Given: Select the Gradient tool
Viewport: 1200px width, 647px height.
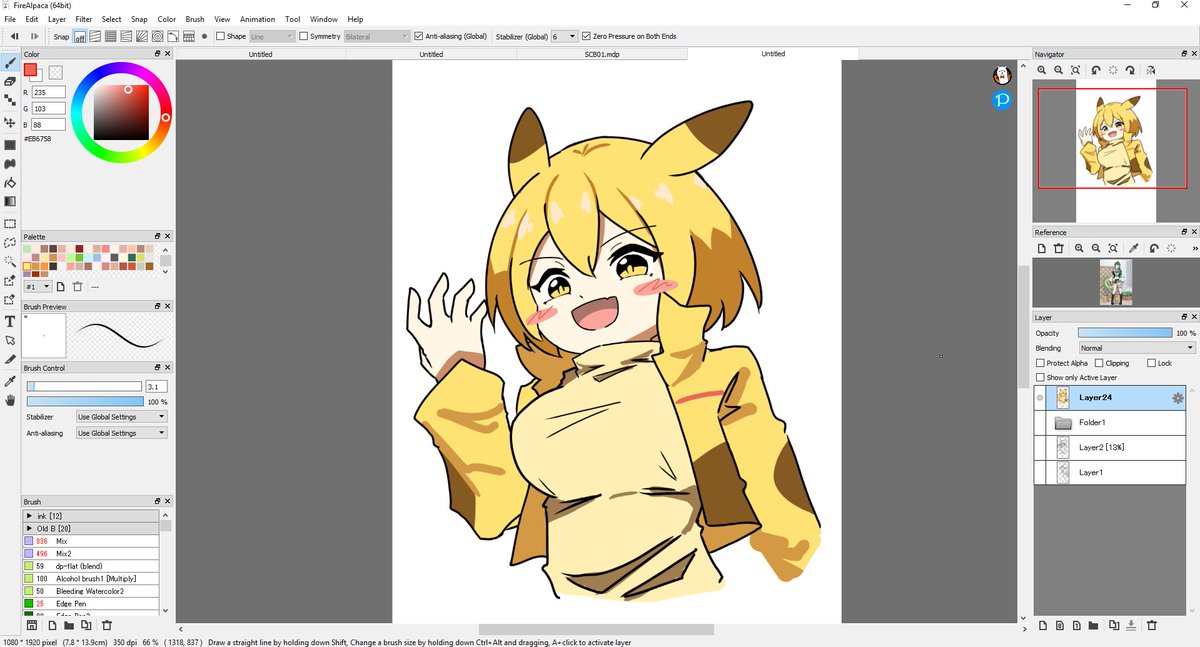Looking at the screenshot, I should coord(10,201).
